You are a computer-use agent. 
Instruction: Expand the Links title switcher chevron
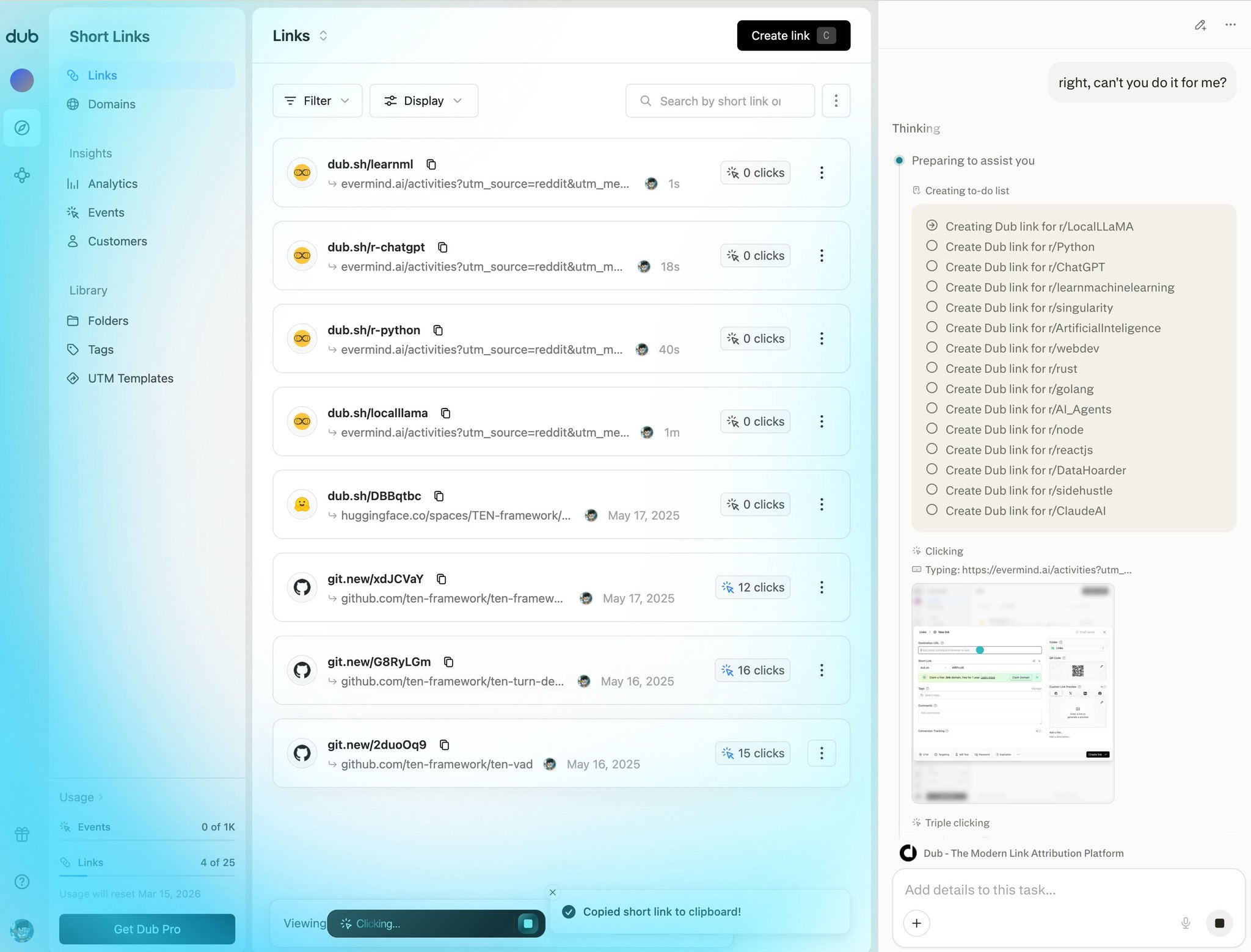[323, 36]
